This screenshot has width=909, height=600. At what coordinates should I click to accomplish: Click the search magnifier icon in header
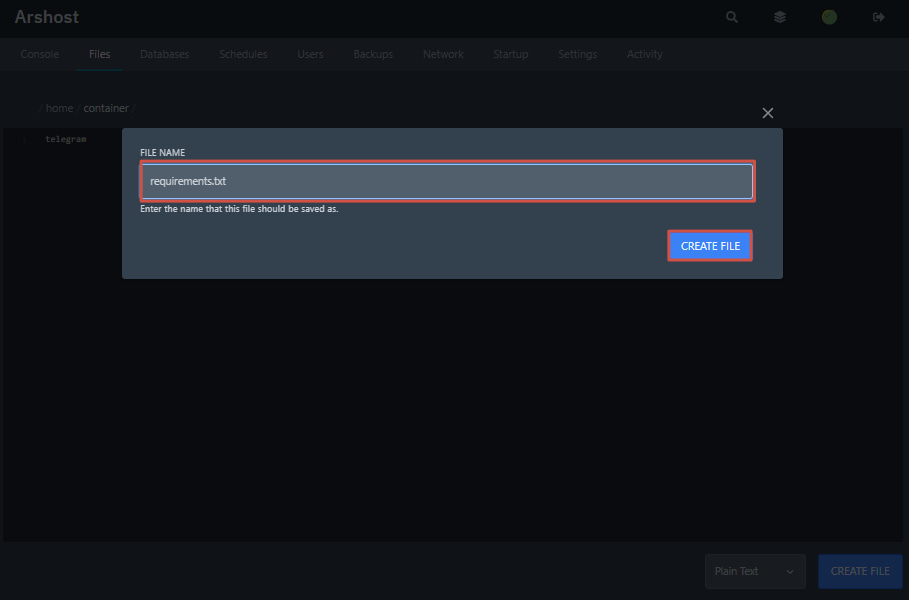(732, 17)
